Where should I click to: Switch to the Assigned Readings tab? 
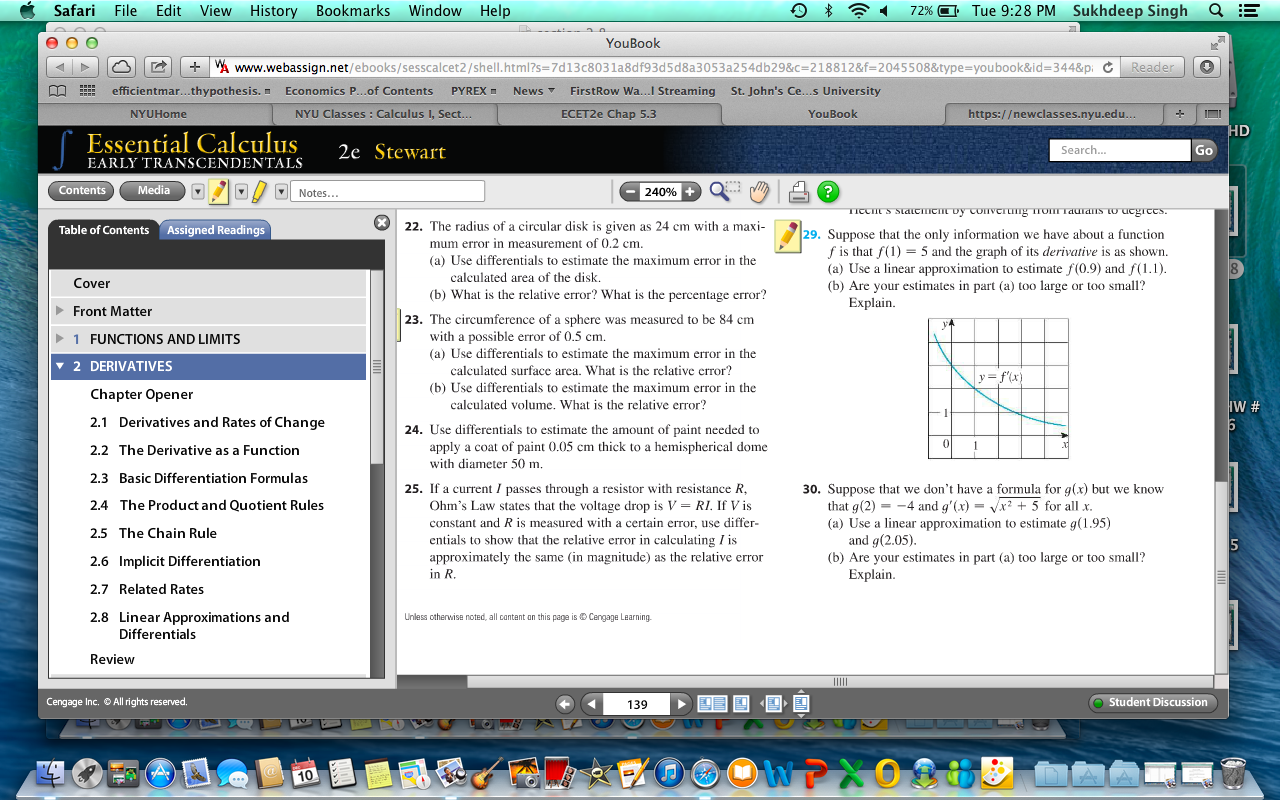[x=215, y=230]
